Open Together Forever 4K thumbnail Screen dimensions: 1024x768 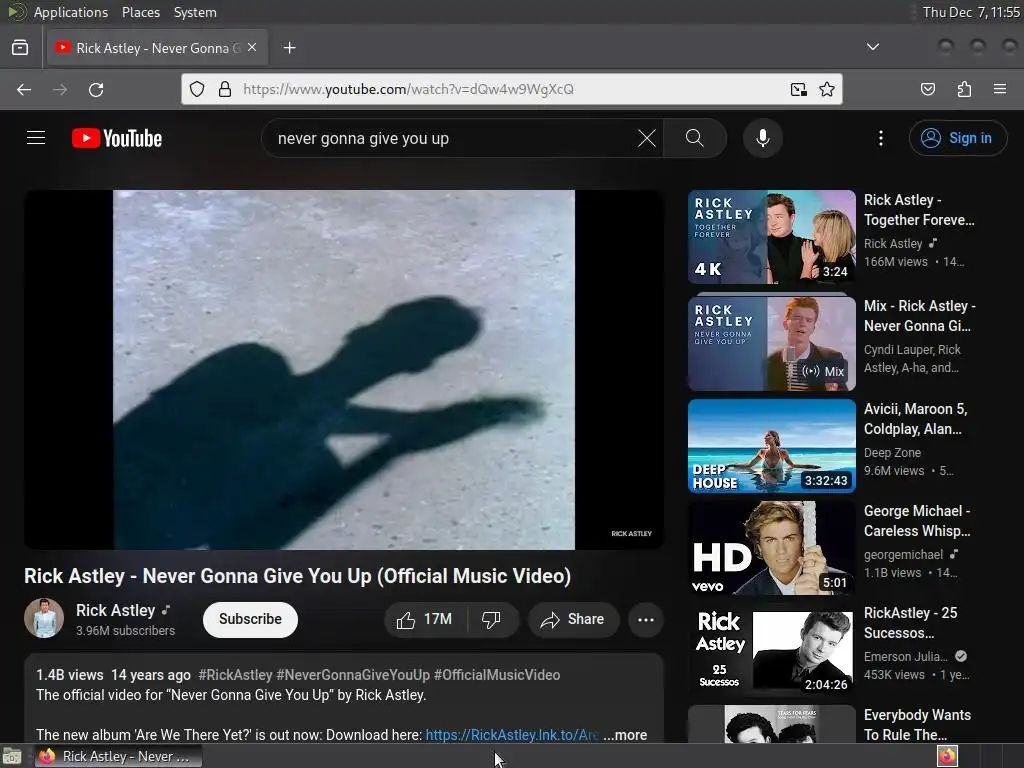click(771, 236)
